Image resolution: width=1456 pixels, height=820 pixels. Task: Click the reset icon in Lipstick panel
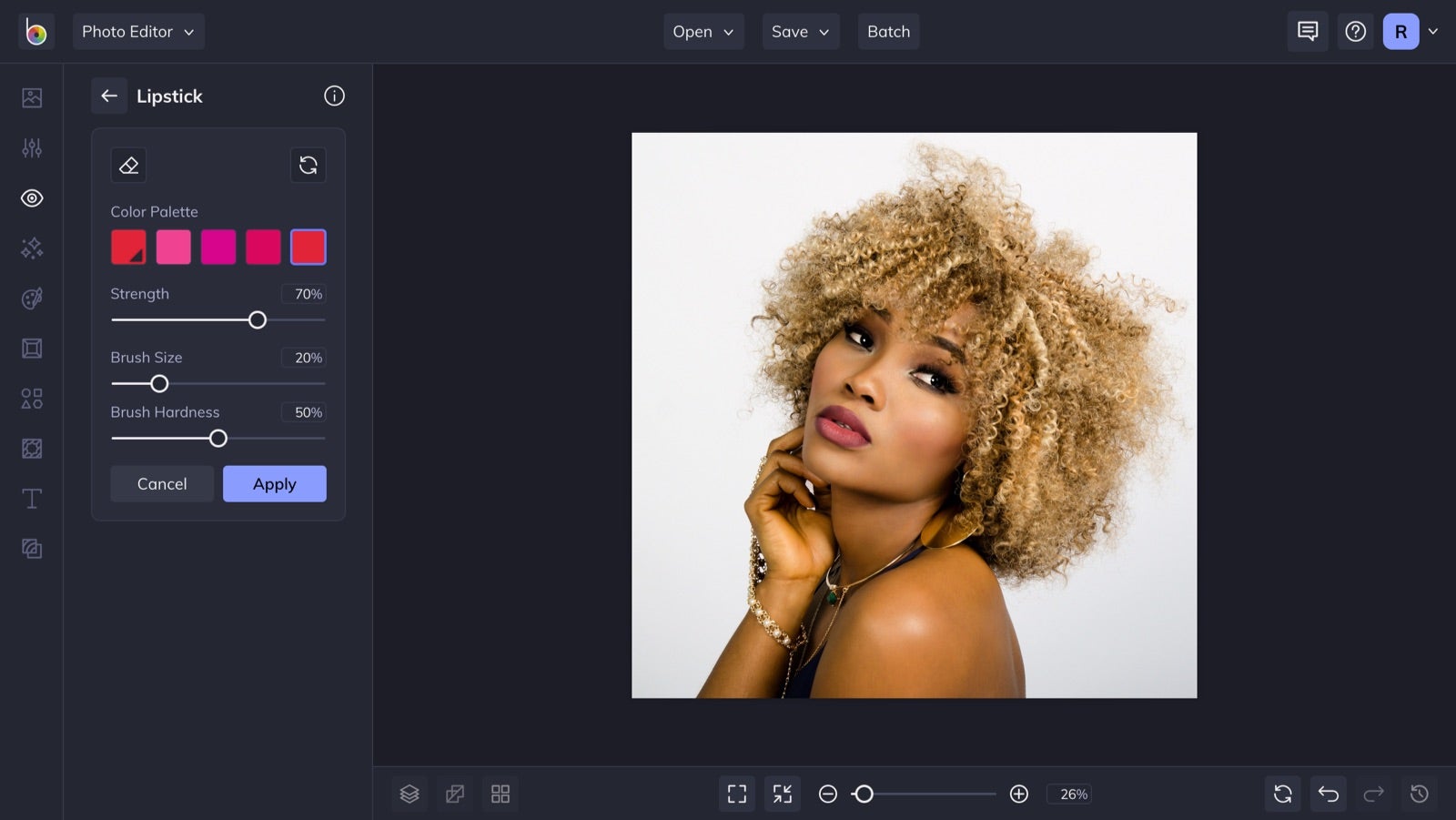tap(308, 165)
